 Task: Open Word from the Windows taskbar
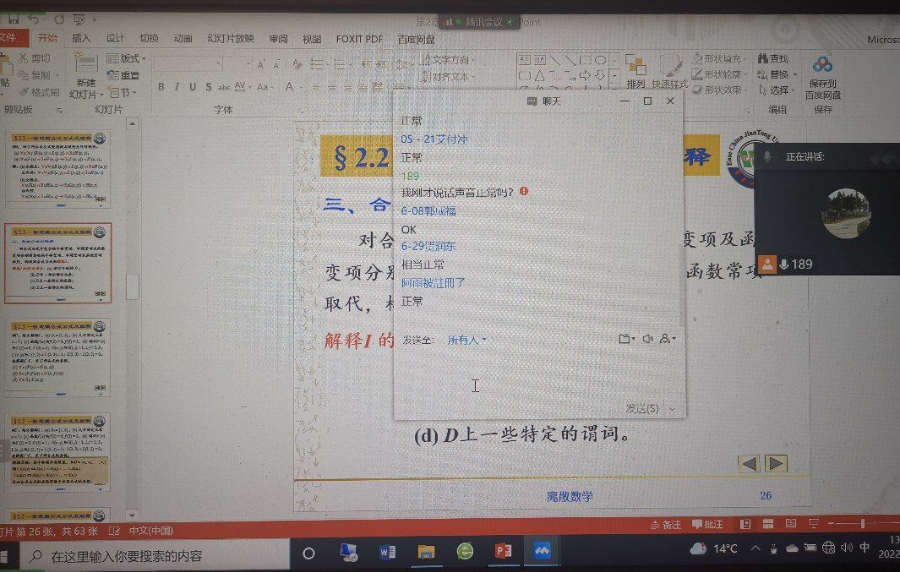[x=387, y=552]
